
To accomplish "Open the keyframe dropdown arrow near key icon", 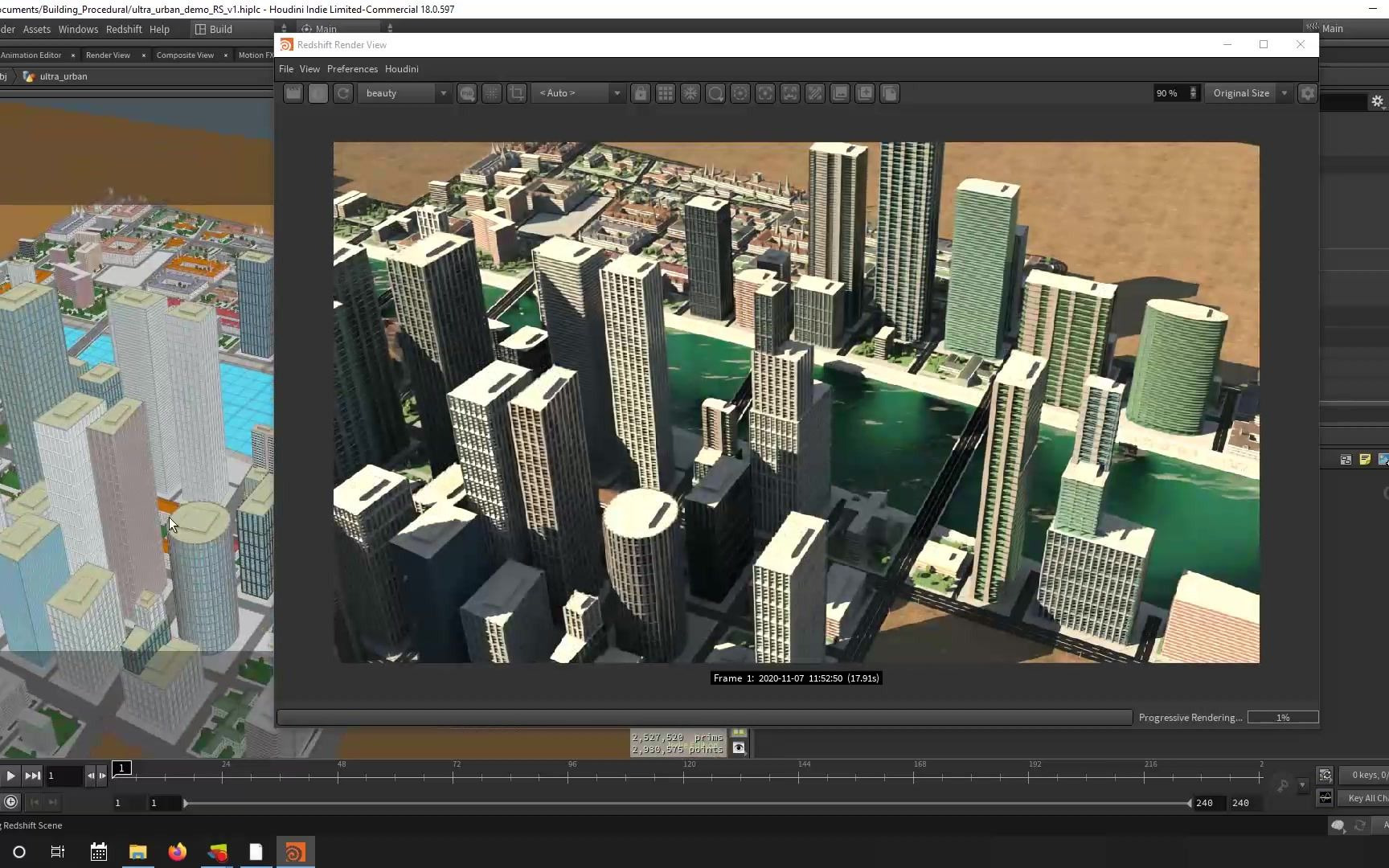I will click(1302, 785).
